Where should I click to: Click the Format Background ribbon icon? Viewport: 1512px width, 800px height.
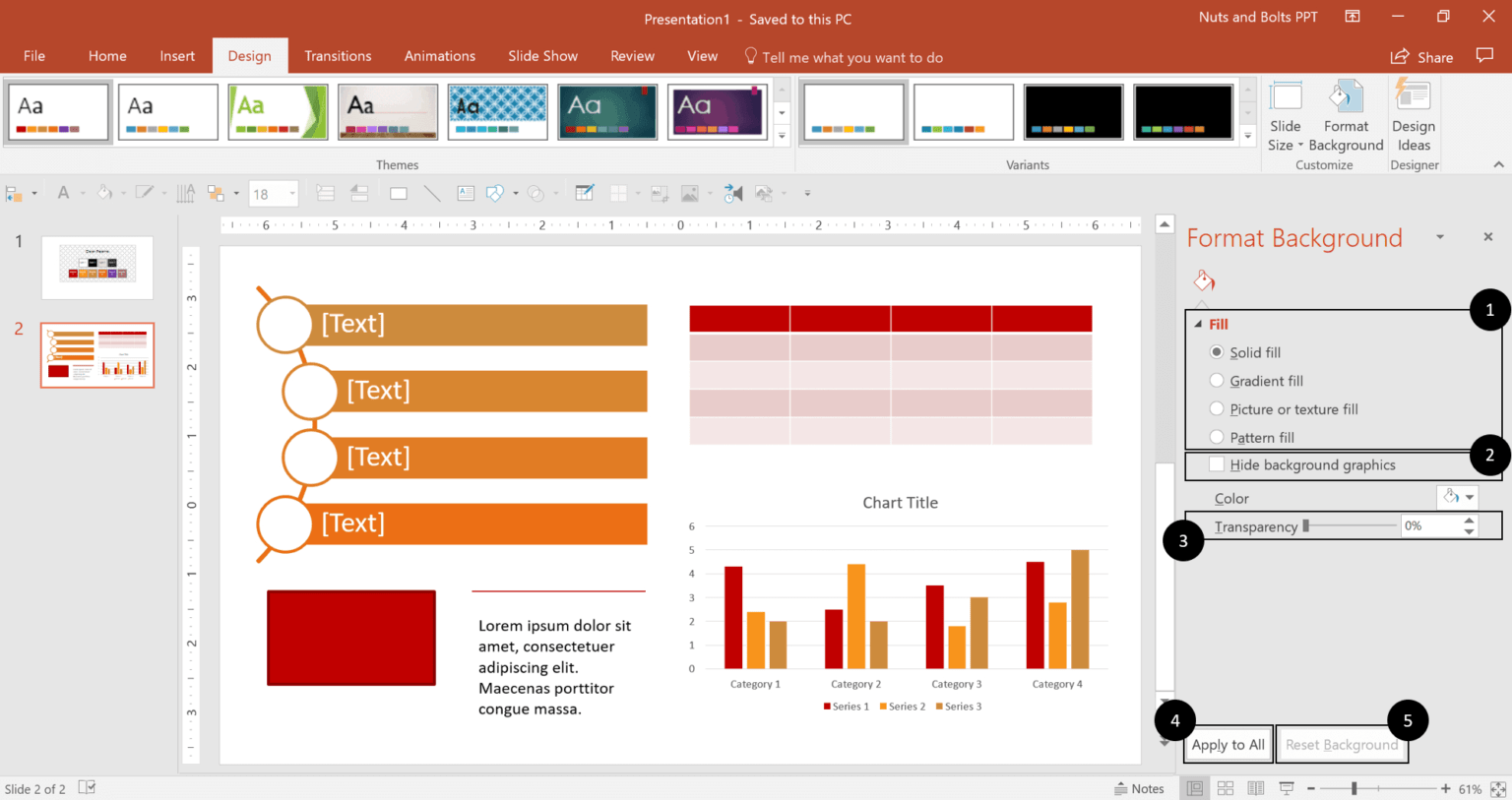(1346, 118)
